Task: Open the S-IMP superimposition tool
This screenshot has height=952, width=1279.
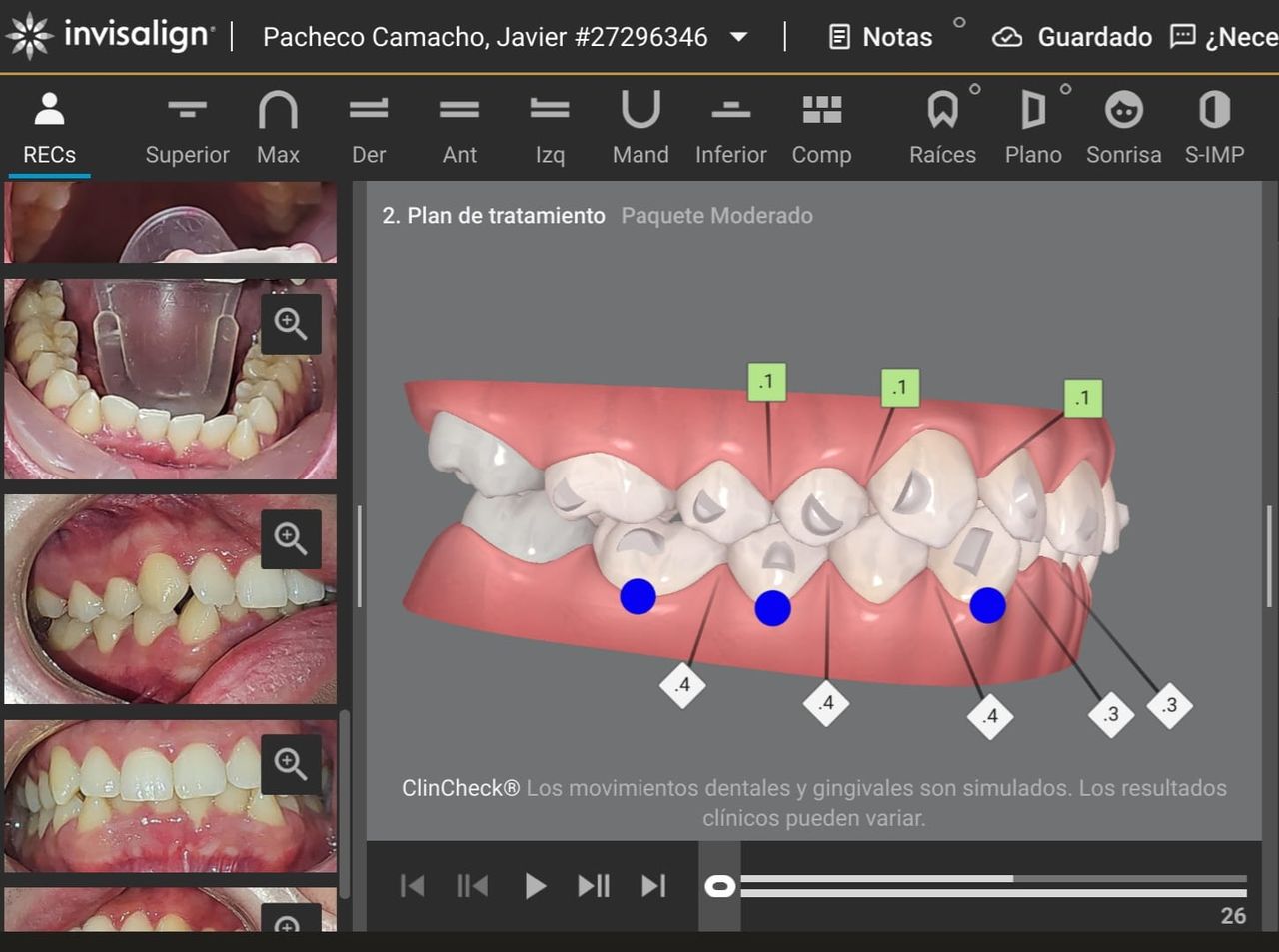Action: point(1214,129)
